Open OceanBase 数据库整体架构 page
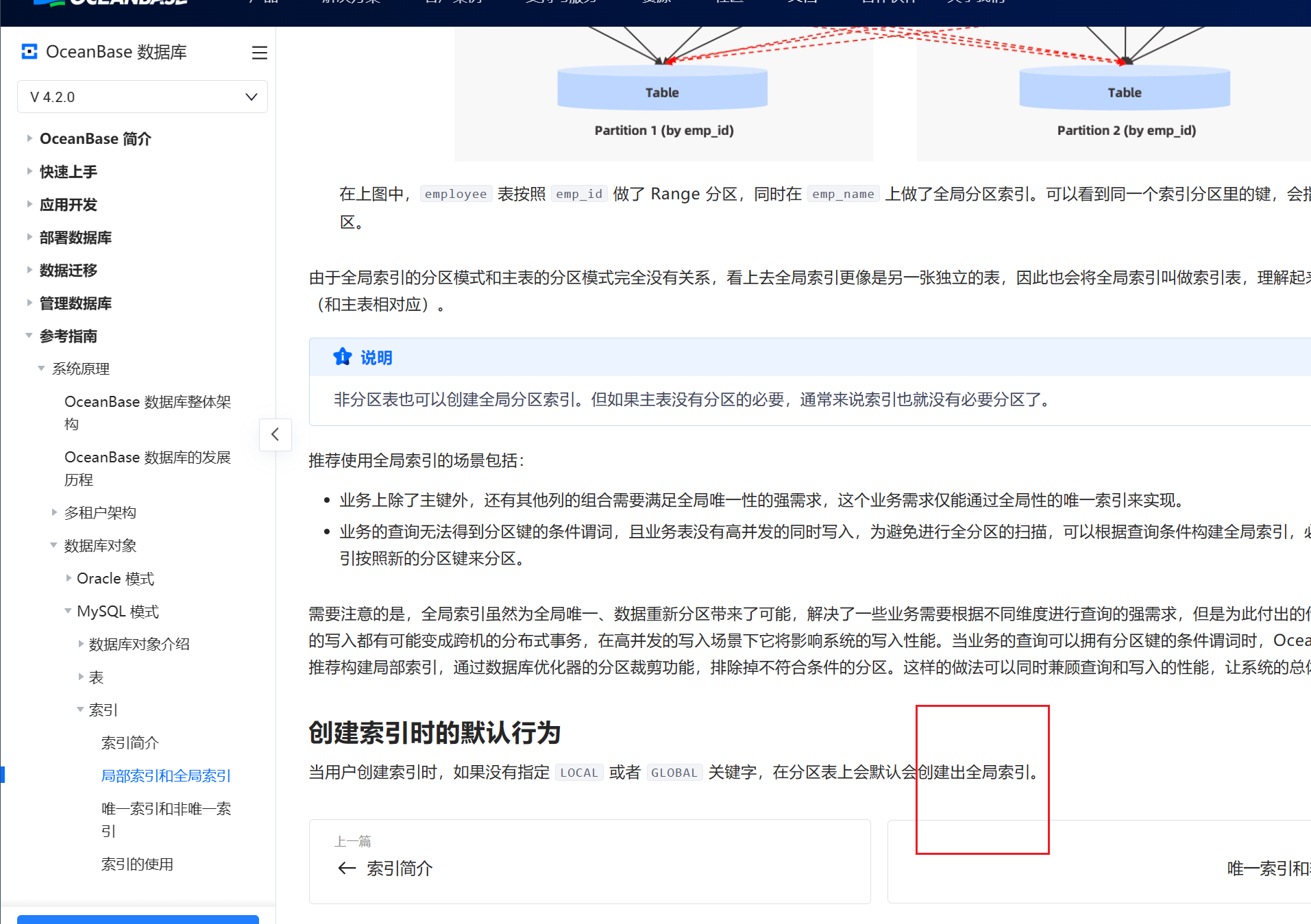 [x=147, y=412]
